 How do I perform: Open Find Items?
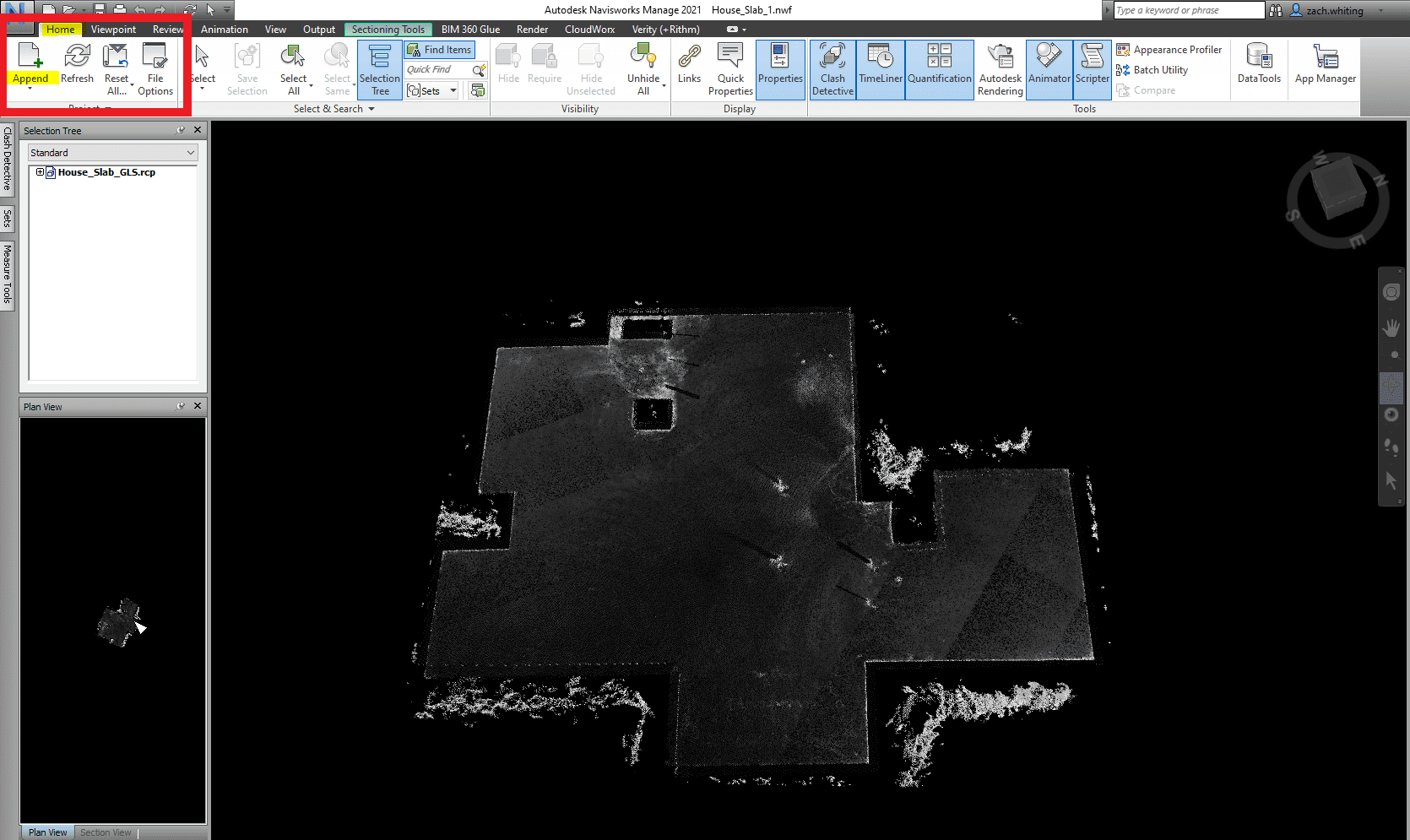pos(439,49)
